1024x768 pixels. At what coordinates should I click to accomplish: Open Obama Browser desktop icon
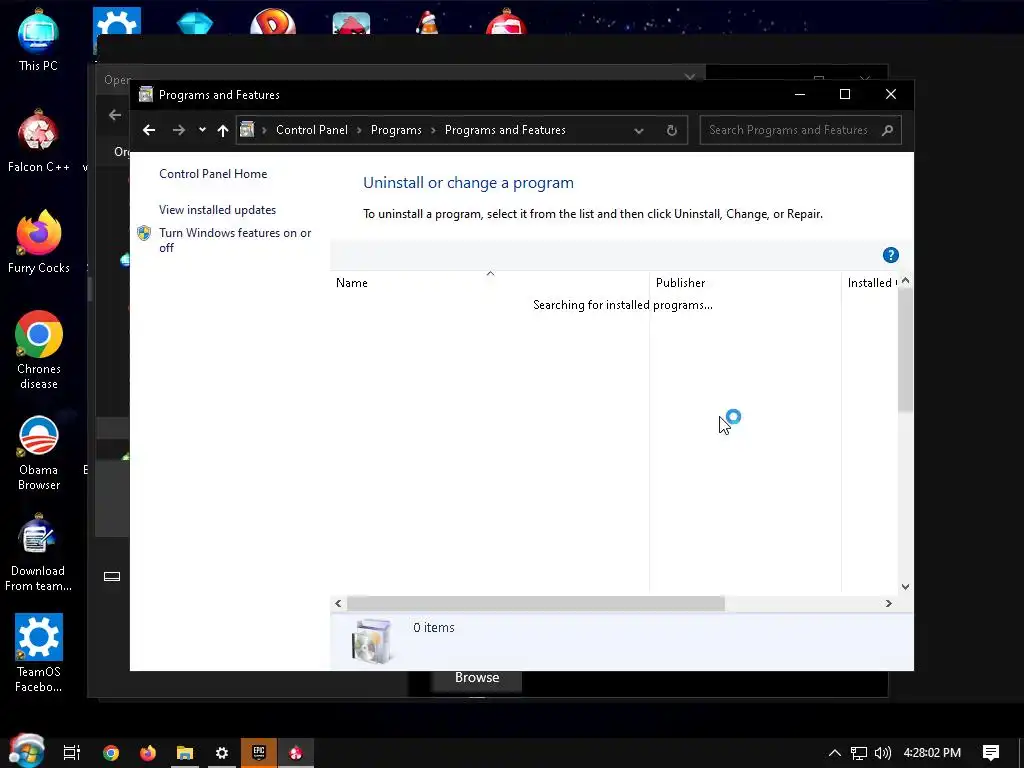point(39,453)
